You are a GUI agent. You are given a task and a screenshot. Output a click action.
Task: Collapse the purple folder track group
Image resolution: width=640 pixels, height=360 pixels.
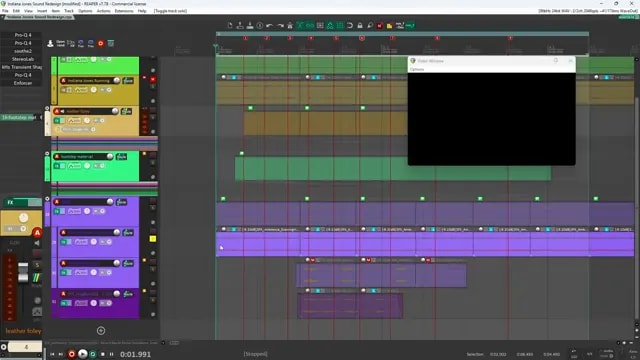pyautogui.click(x=47, y=199)
